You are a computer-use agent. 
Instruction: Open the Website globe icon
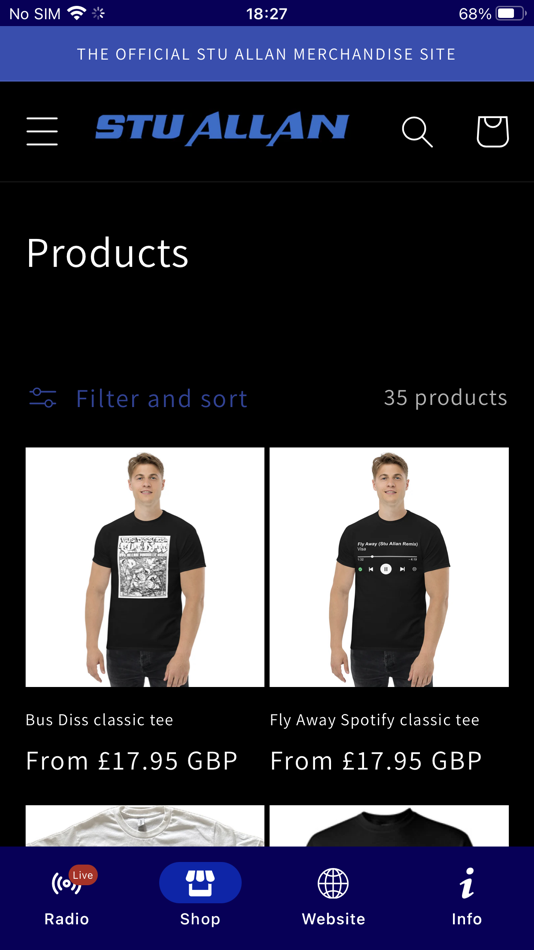pyautogui.click(x=333, y=883)
